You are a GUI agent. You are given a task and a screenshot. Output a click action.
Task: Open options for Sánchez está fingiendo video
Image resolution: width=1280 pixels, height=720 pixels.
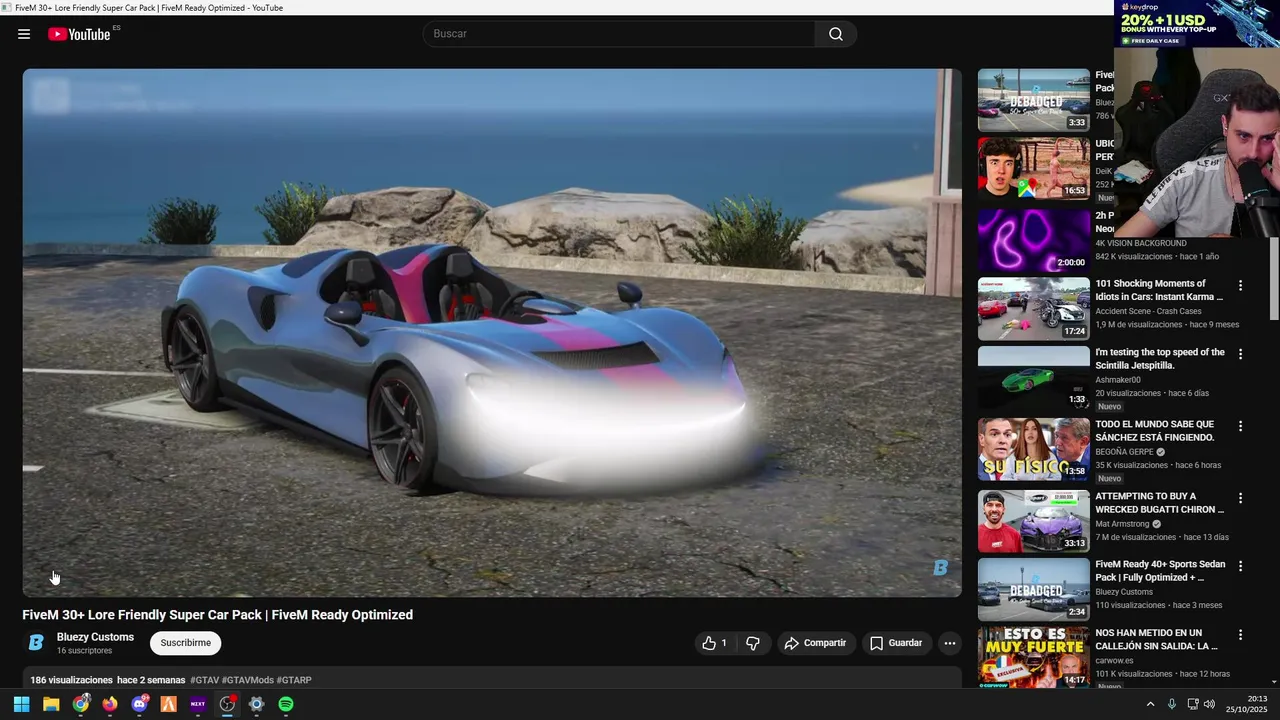[x=1240, y=426]
